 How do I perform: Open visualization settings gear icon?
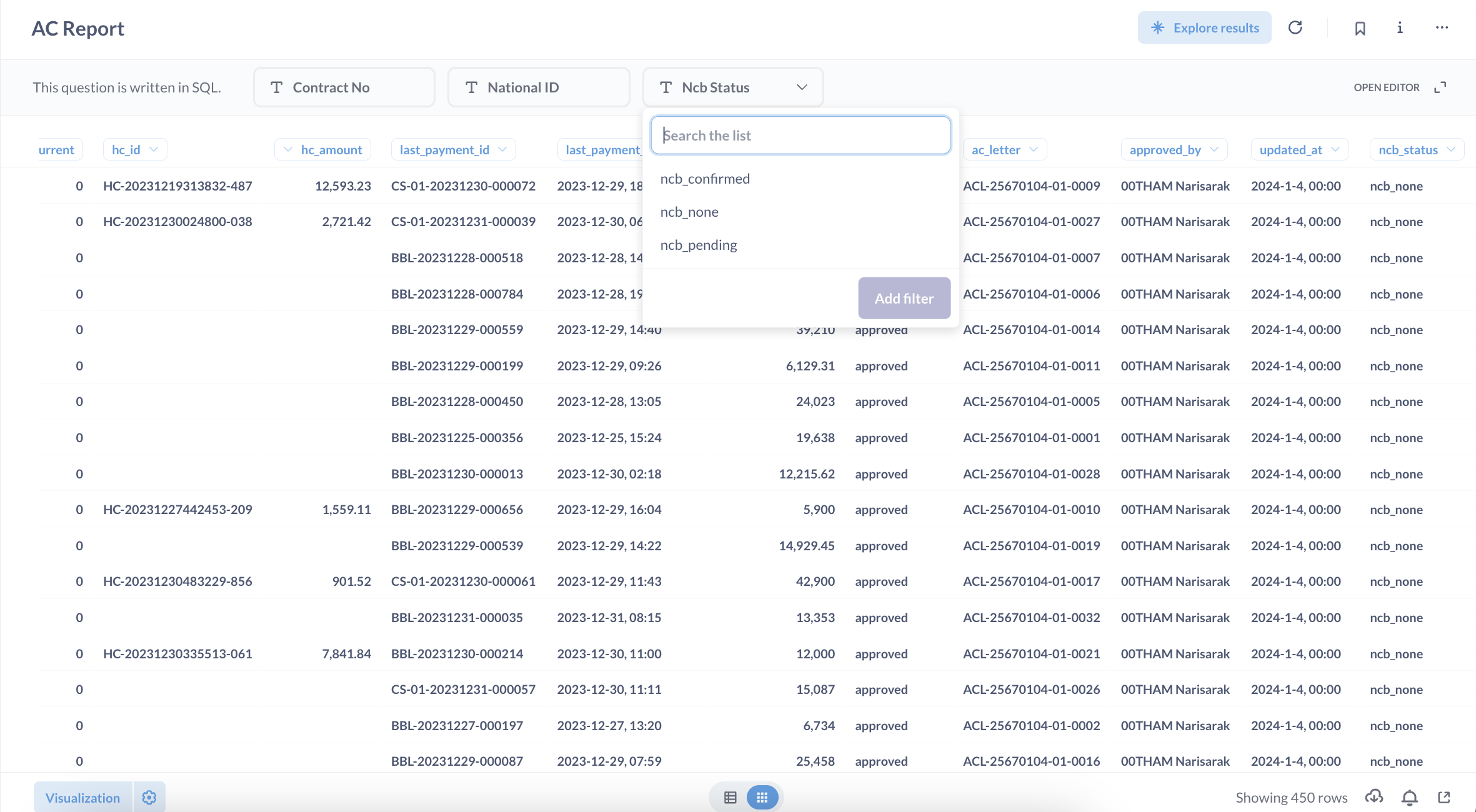149,798
